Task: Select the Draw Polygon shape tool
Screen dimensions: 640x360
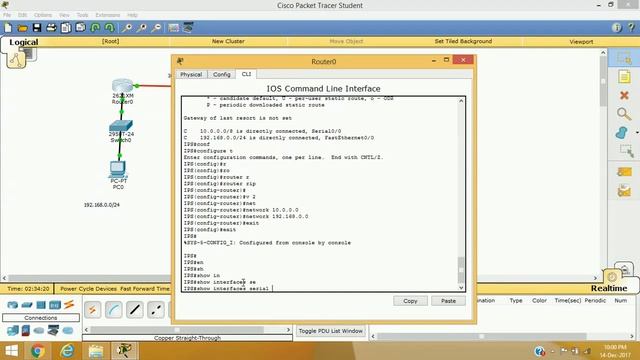Action: (621, 133)
